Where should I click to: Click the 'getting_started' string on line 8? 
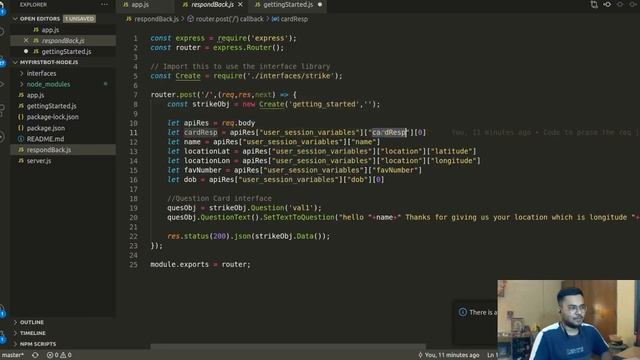coord(324,104)
